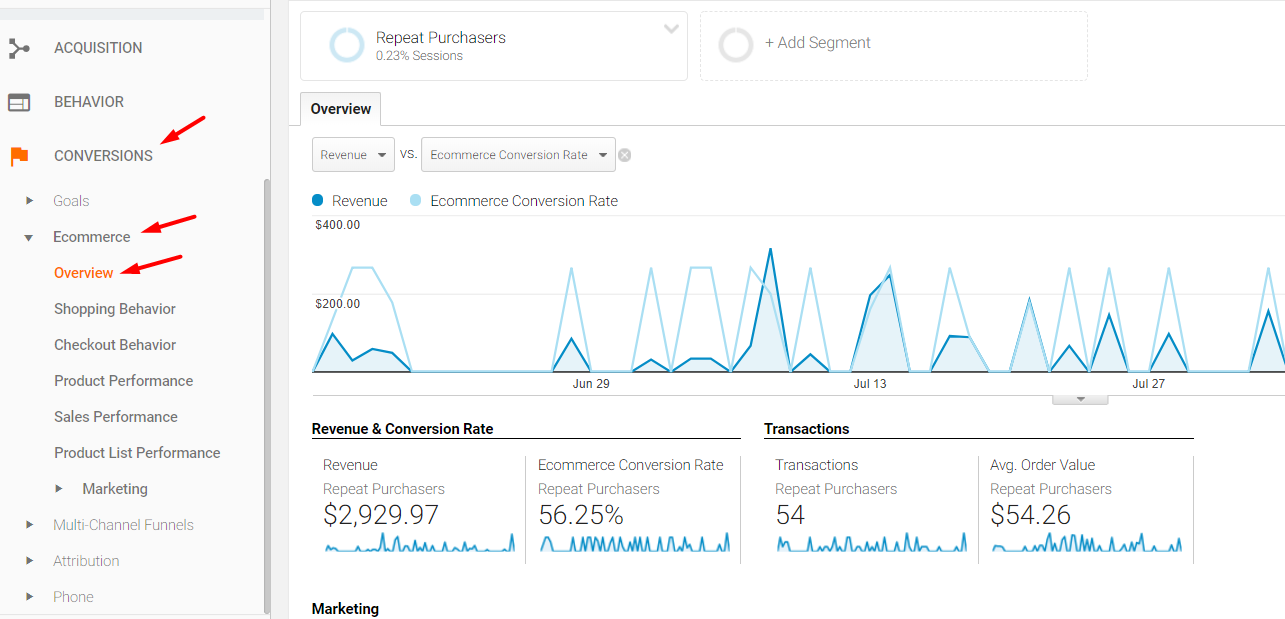The width and height of the screenshot is (1285, 619).
Task: Click the 56.25% conversion rate value
Action: tap(581, 516)
